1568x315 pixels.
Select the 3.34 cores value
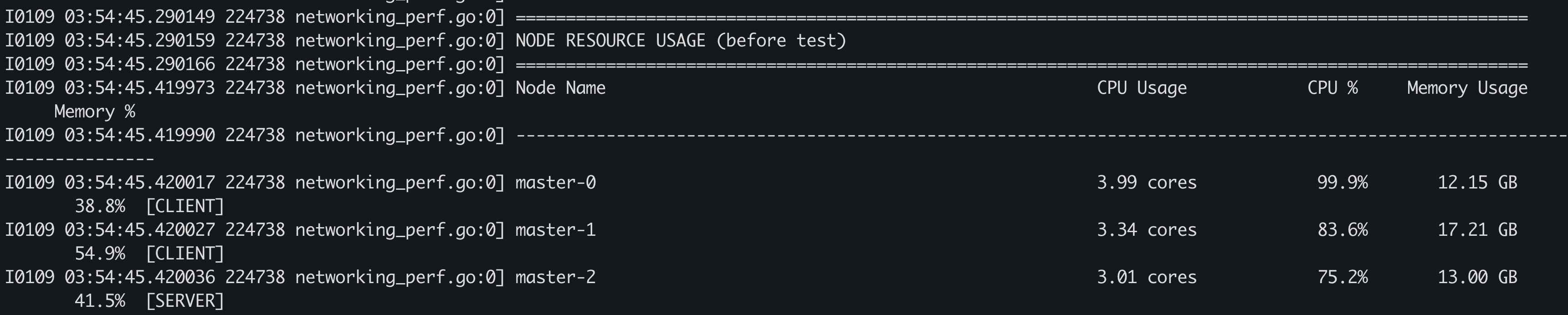[x=1146, y=230]
